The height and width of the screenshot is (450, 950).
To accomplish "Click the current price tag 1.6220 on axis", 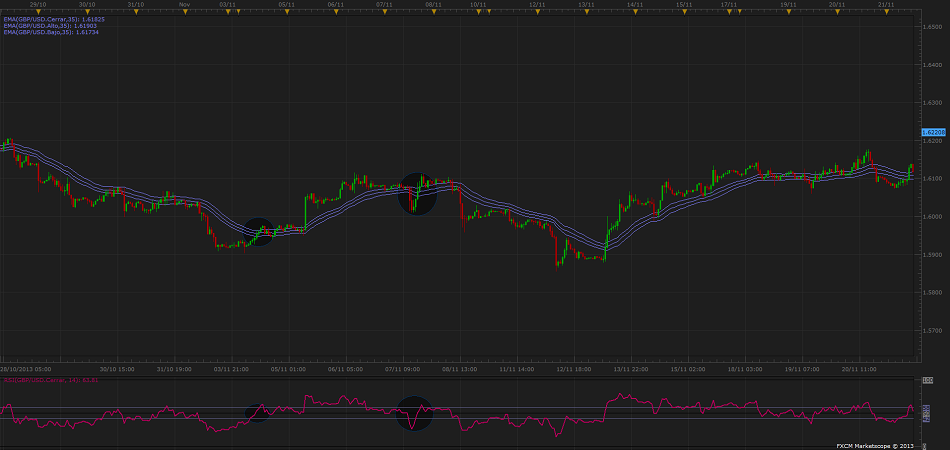I will (x=932, y=132).
